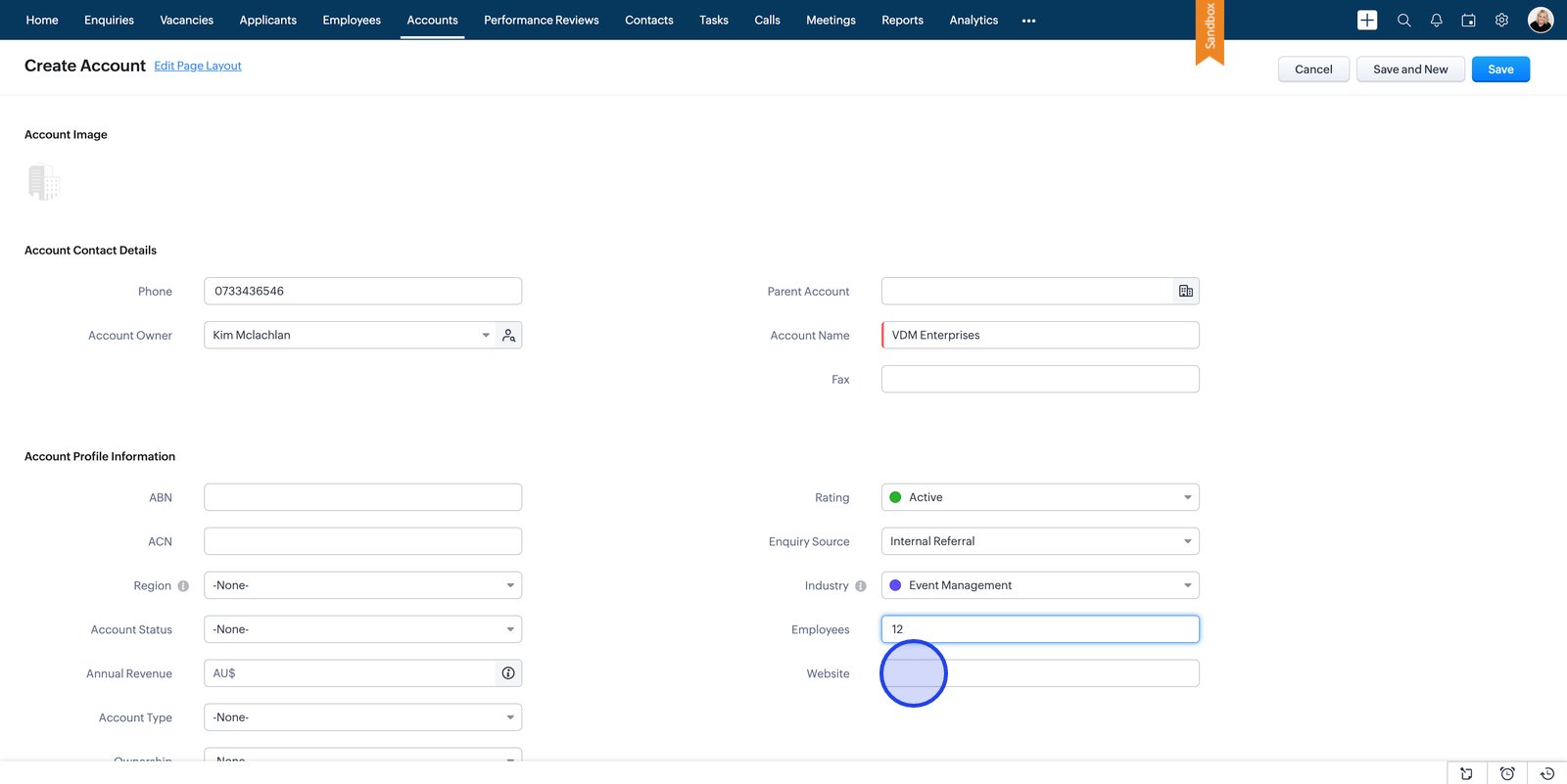The image size is (1567, 784).
Task: Click the Account Status field label
Action: tap(131, 630)
